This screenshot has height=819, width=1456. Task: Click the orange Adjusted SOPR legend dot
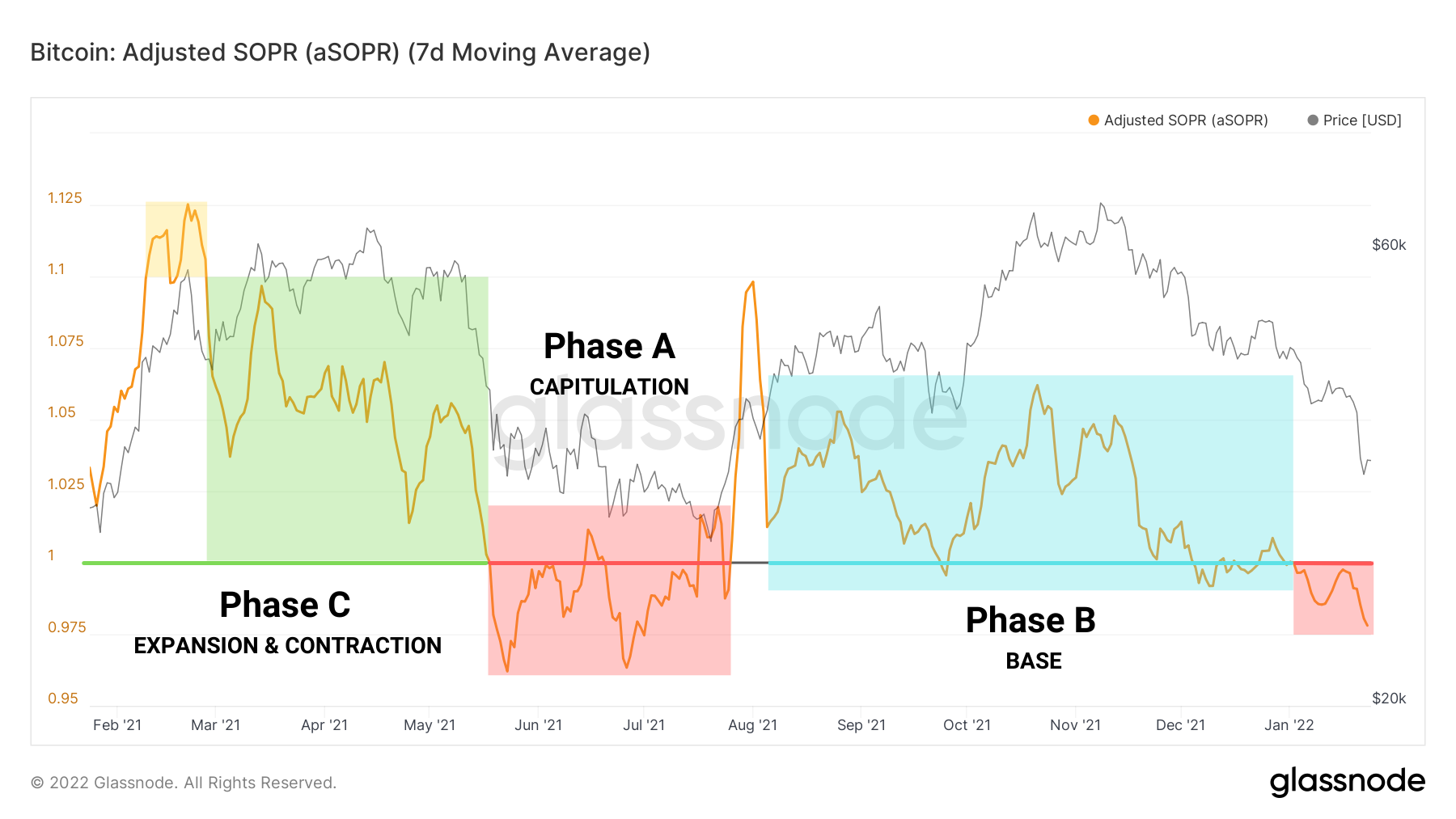[x=1094, y=120]
